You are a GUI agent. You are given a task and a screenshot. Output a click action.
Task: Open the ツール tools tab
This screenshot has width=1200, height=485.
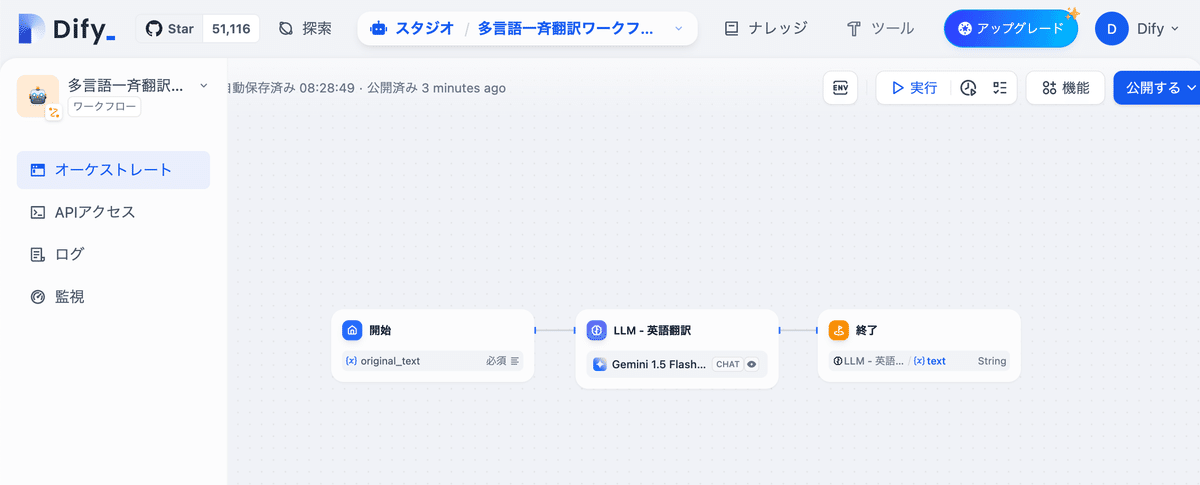pos(880,29)
